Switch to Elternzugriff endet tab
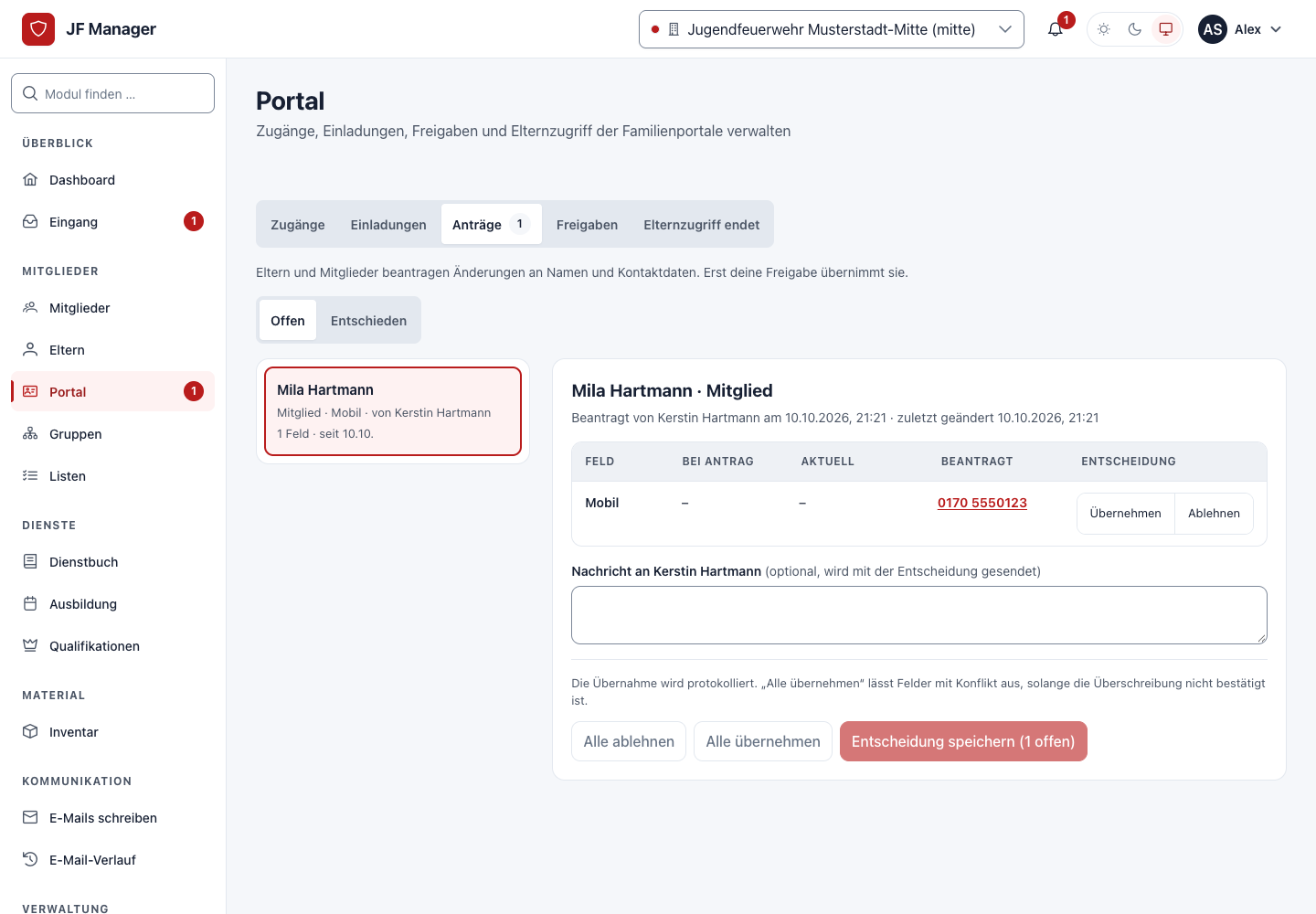Image resolution: width=1316 pixels, height=914 pixels. tap(702, 224)
